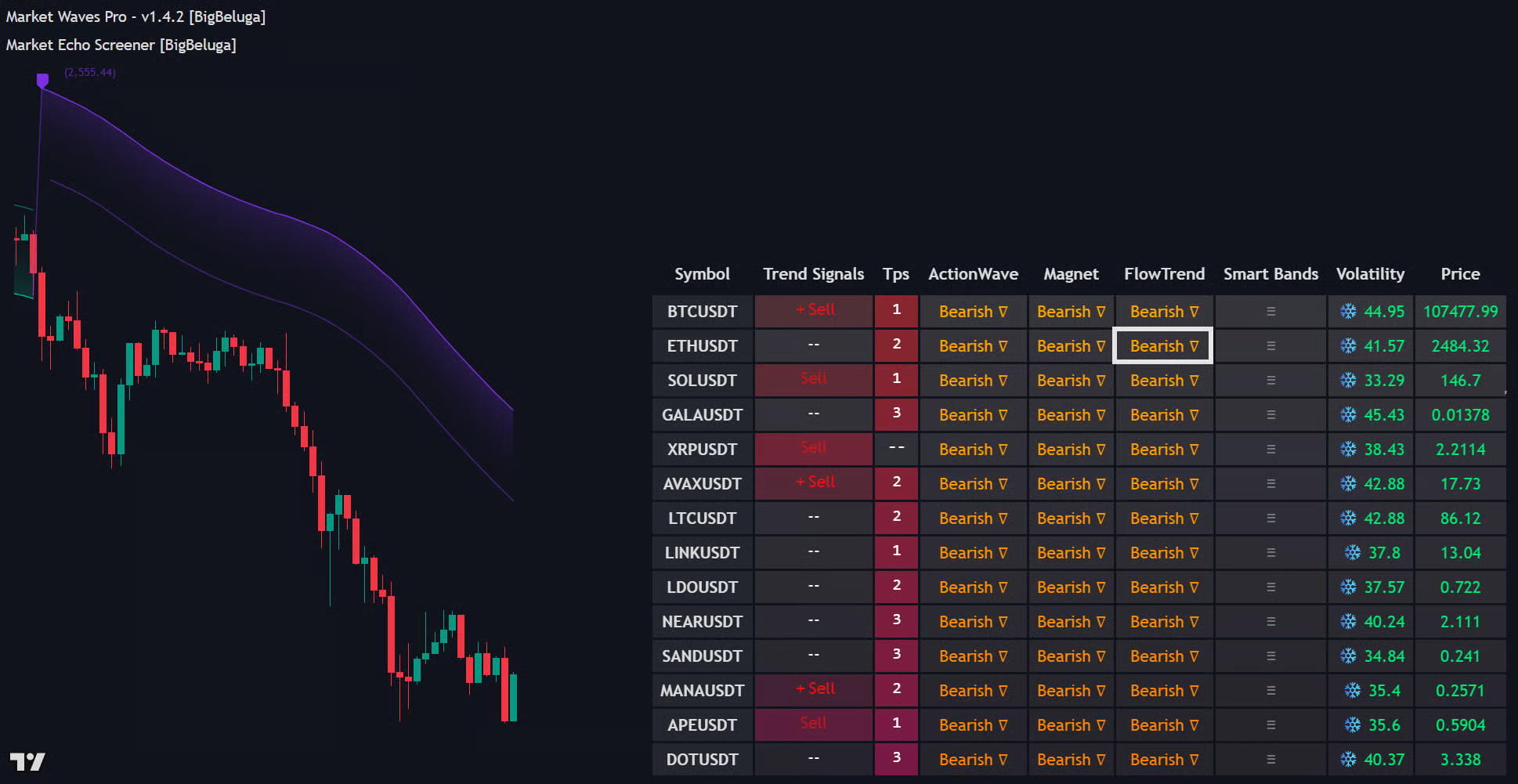Click the Bearish ActionWave triangle for LINKUSDT
This screenshot has width=1518, height=784.
point(1003,553)
